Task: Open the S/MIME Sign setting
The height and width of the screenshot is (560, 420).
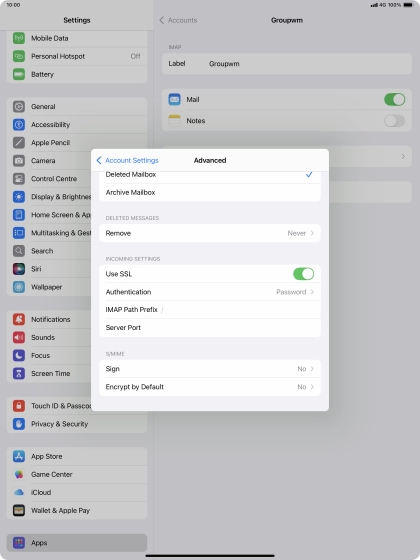Action: coord(210,369)
